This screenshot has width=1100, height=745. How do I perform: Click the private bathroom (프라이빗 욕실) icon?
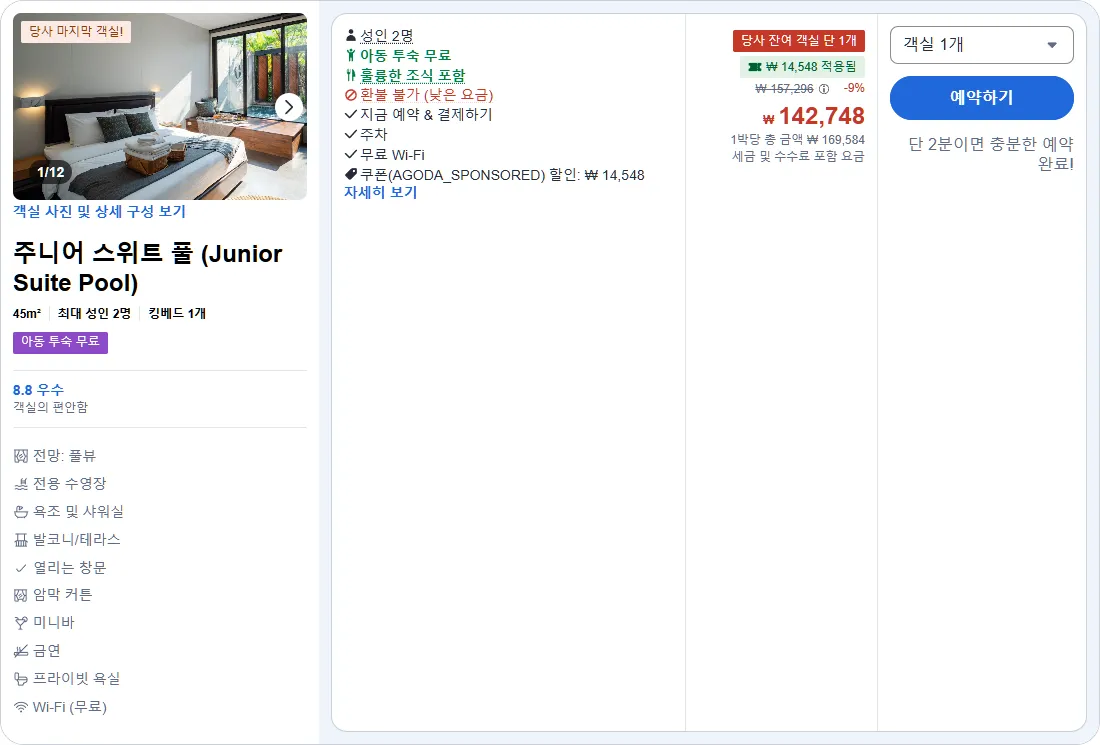[21, 679]
